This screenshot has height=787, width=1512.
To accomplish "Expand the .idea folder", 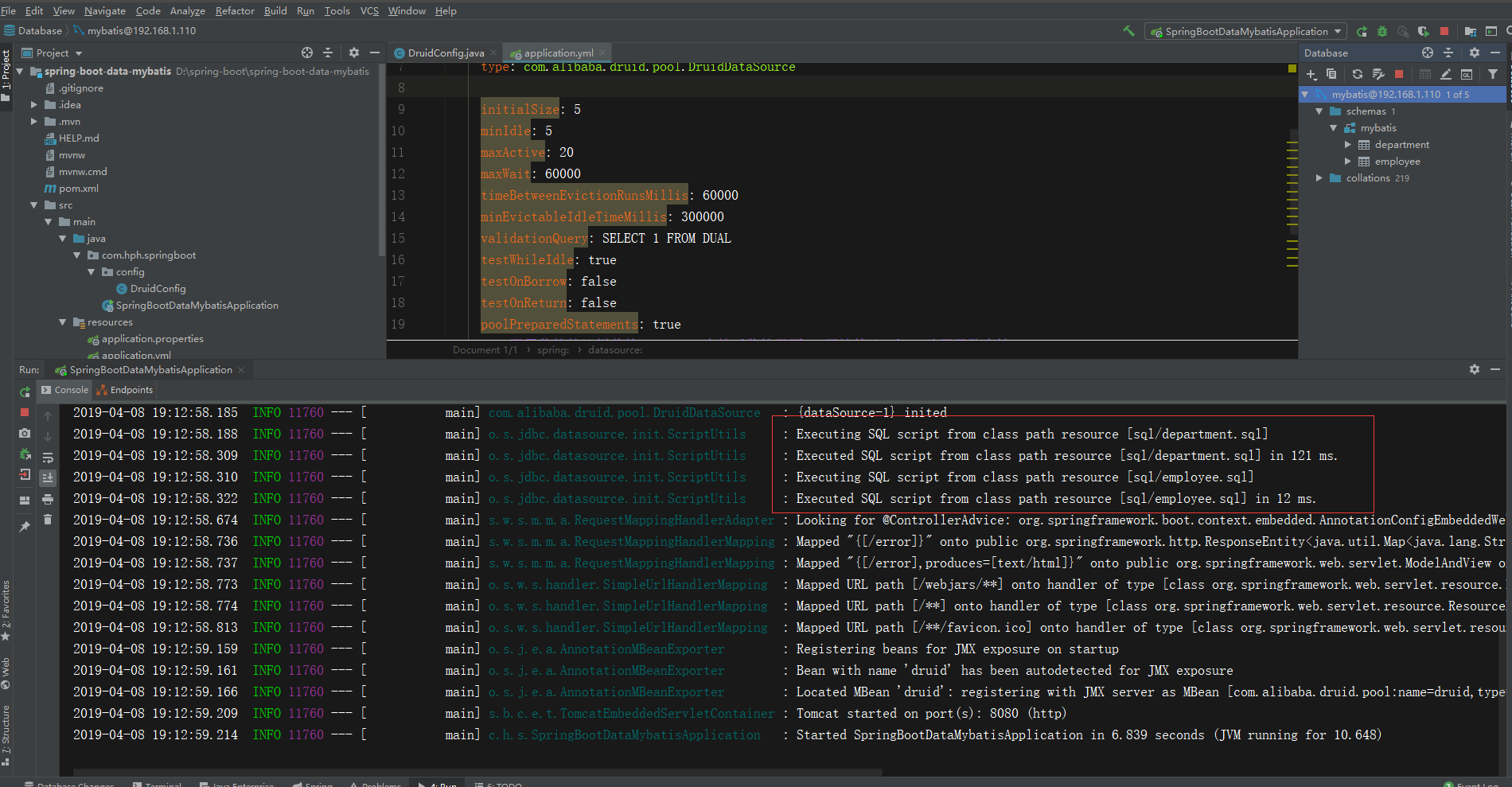I will (33, 104).
